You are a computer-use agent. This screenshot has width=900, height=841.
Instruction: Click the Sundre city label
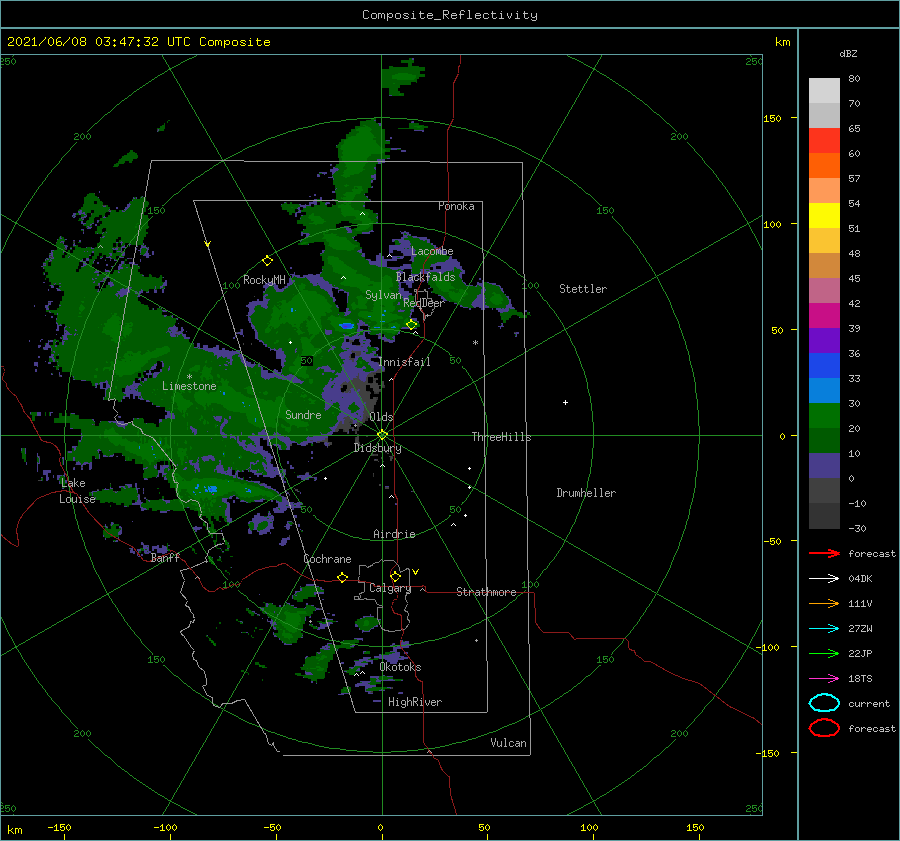303,414
